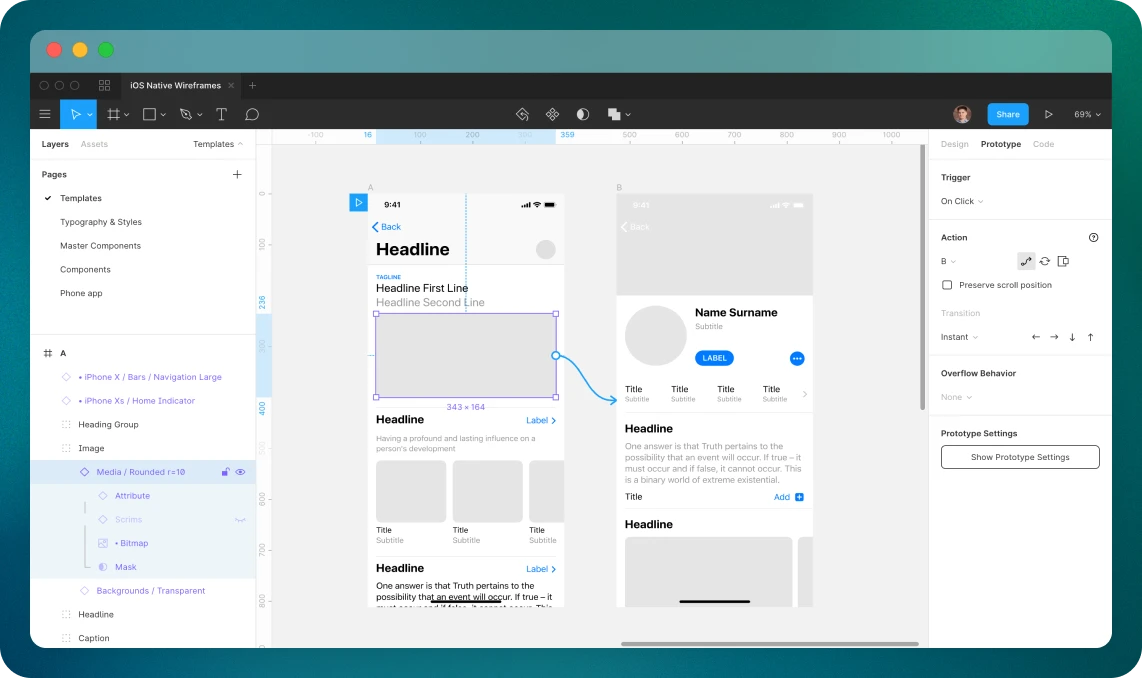The height and width of the screenshot is (678, 1142).
Task: Open the 69% zoom level dropdown
Action: [x=1087, y=114]
